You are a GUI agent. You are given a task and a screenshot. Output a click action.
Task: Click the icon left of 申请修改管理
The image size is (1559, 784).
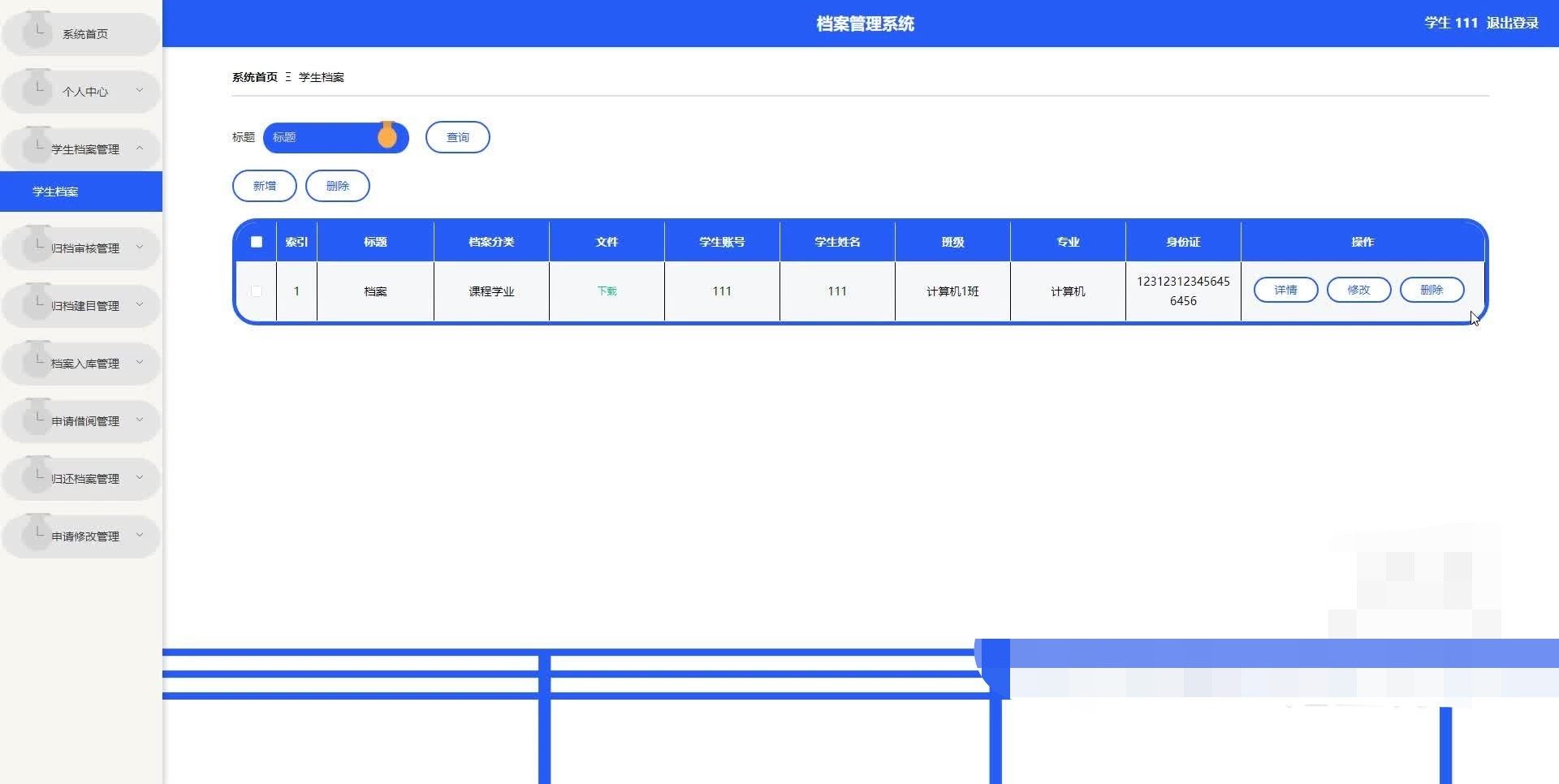37,533
